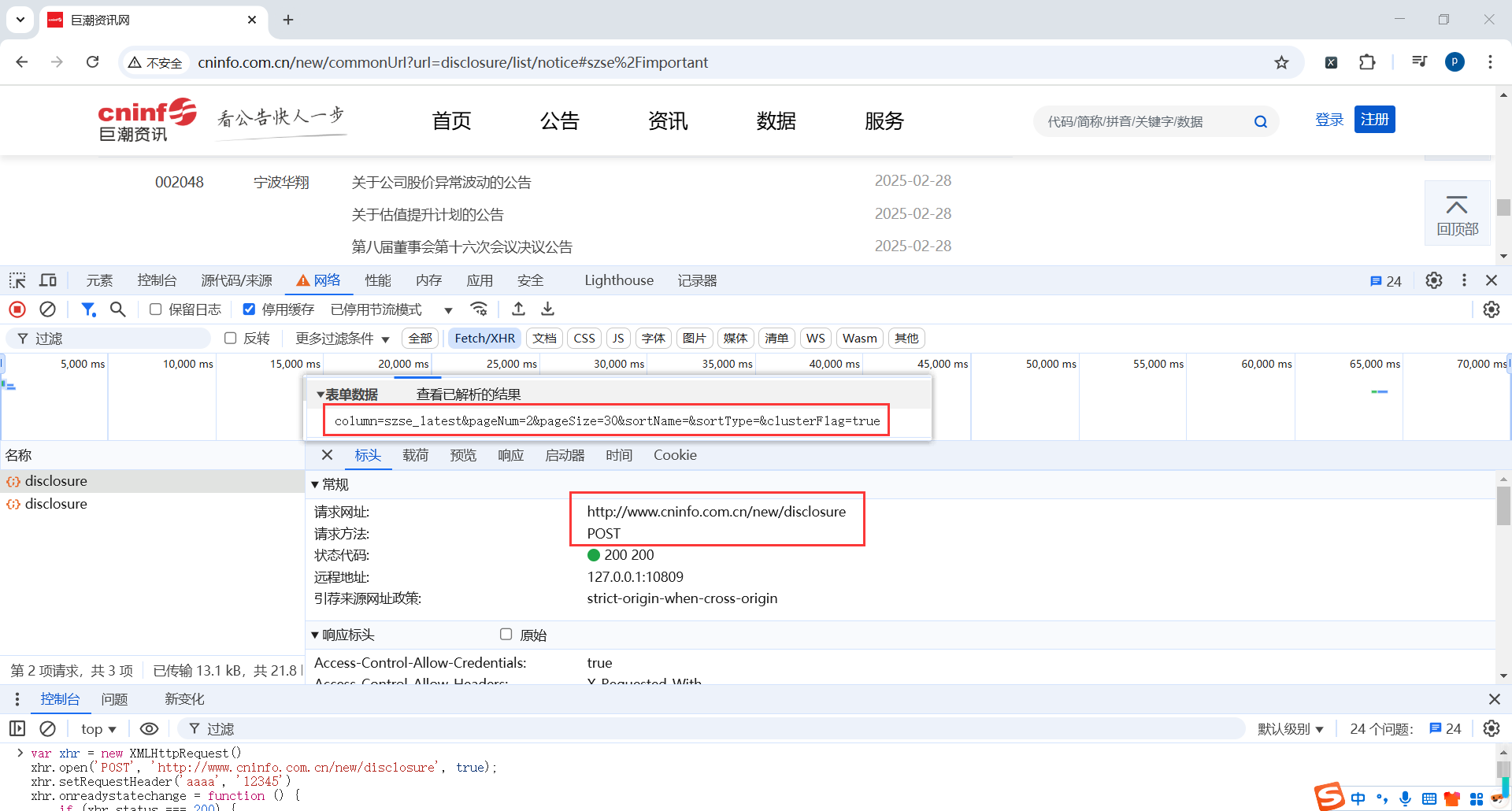This screenshot has height=811, width=1512.
Task: Open console settings gear
Action: (x=1491, y=728)
